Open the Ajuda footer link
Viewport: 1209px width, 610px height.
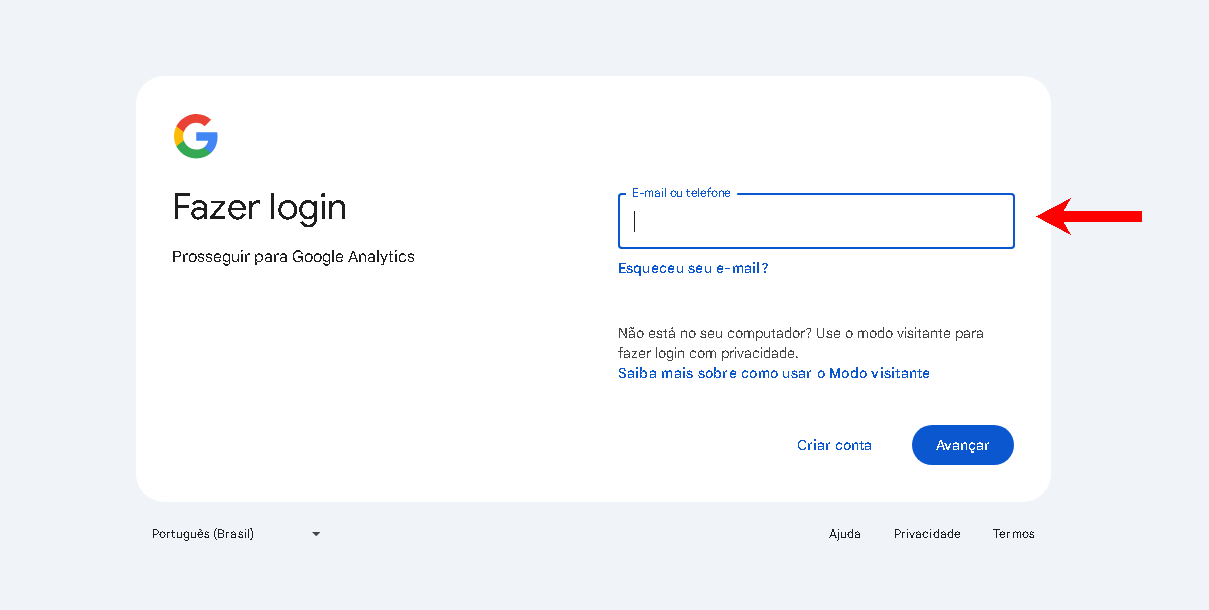(x=845, y=534)
